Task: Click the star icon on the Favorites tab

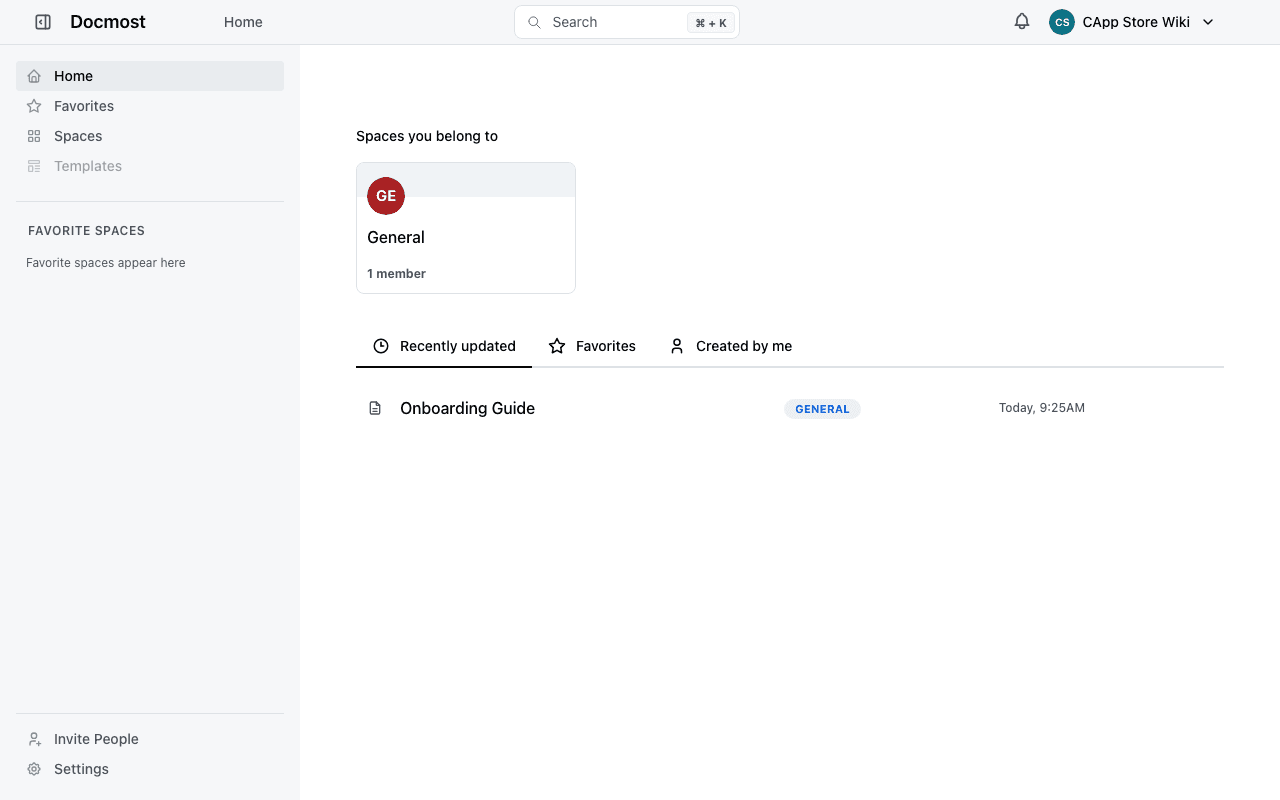Action: (x=557, y=346)
